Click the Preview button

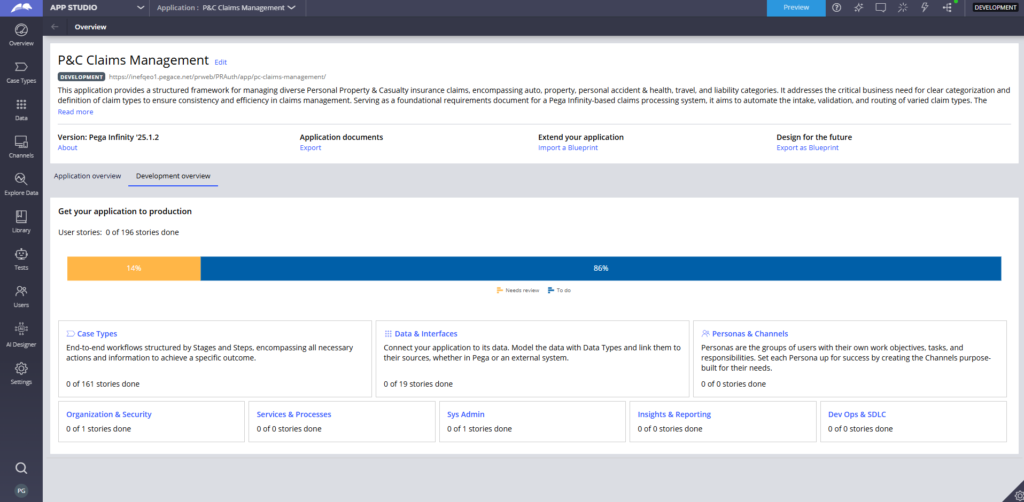point(796,8)
